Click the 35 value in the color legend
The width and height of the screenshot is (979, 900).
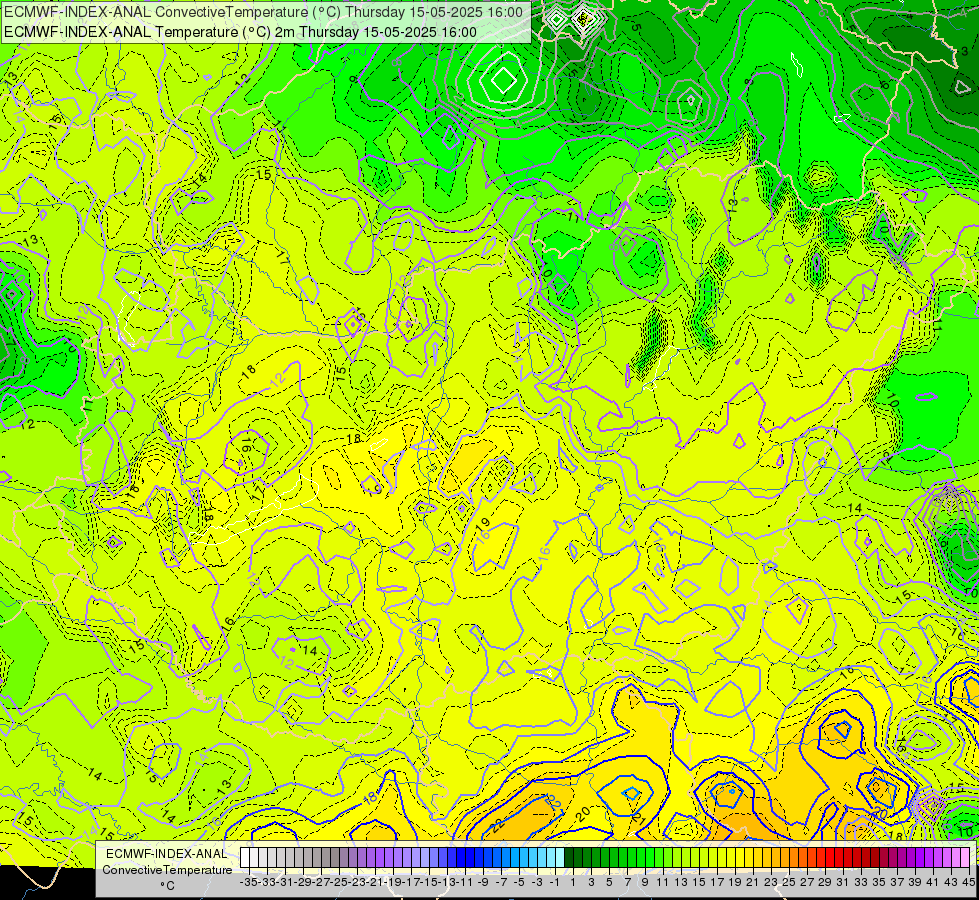pos(878,882)
